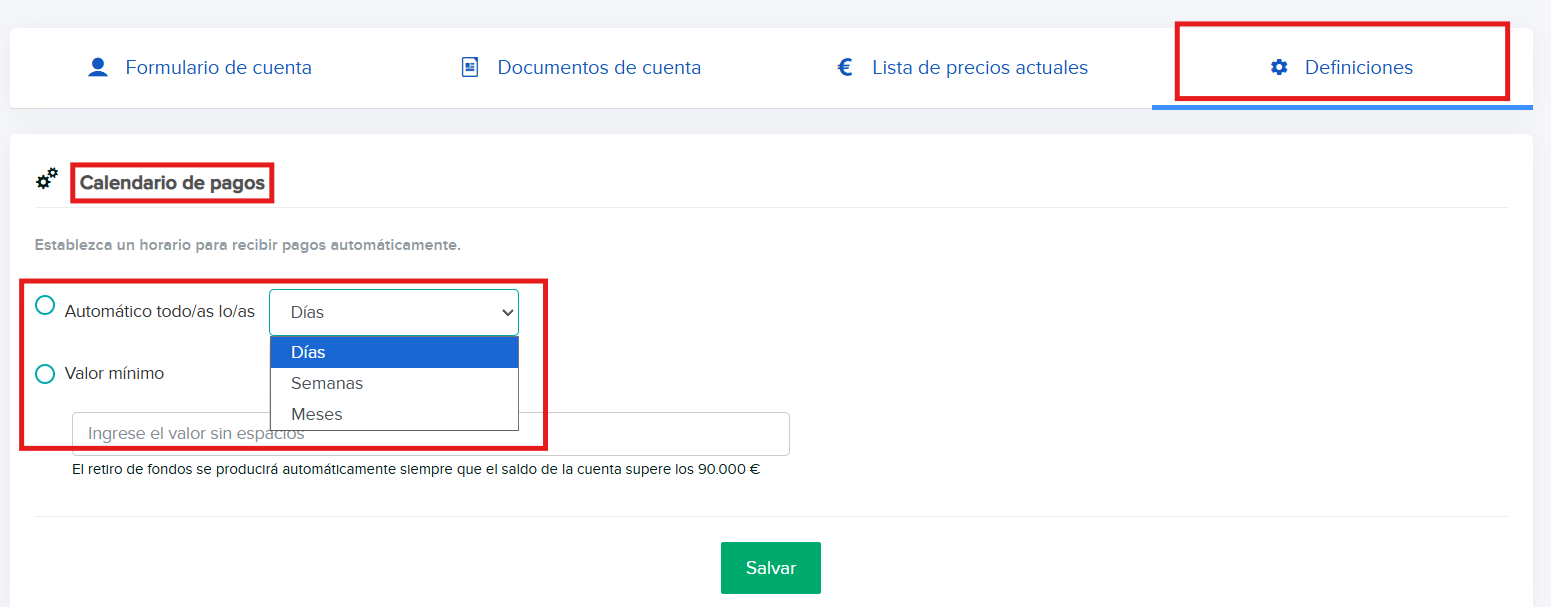The height and width of the screenshot is (607, 1551).
Task: Click the document icon beside Documentos de cuenta
Action: pyautogui.click(x=470, y=68)
